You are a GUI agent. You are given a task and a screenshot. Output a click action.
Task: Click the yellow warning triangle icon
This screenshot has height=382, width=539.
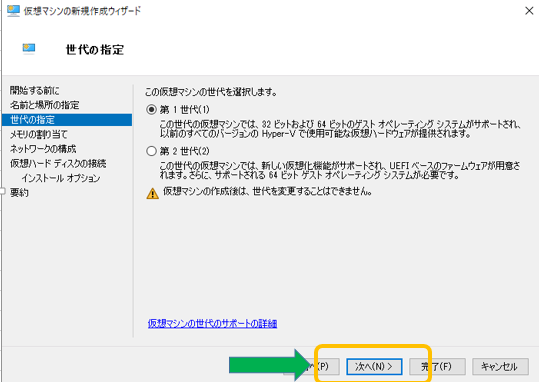(x=152, y=194)
